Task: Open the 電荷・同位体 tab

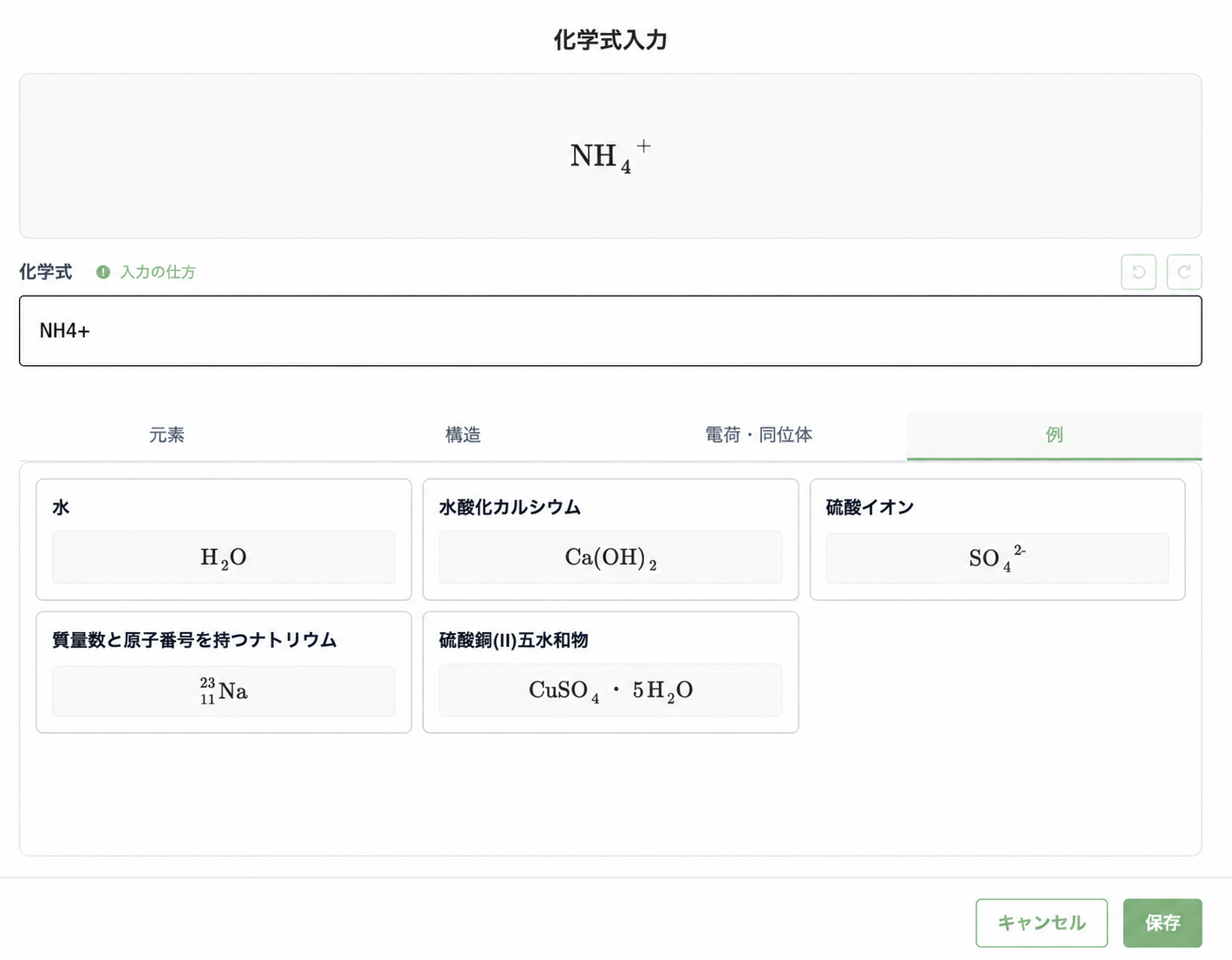Action: tap(759, 435)
